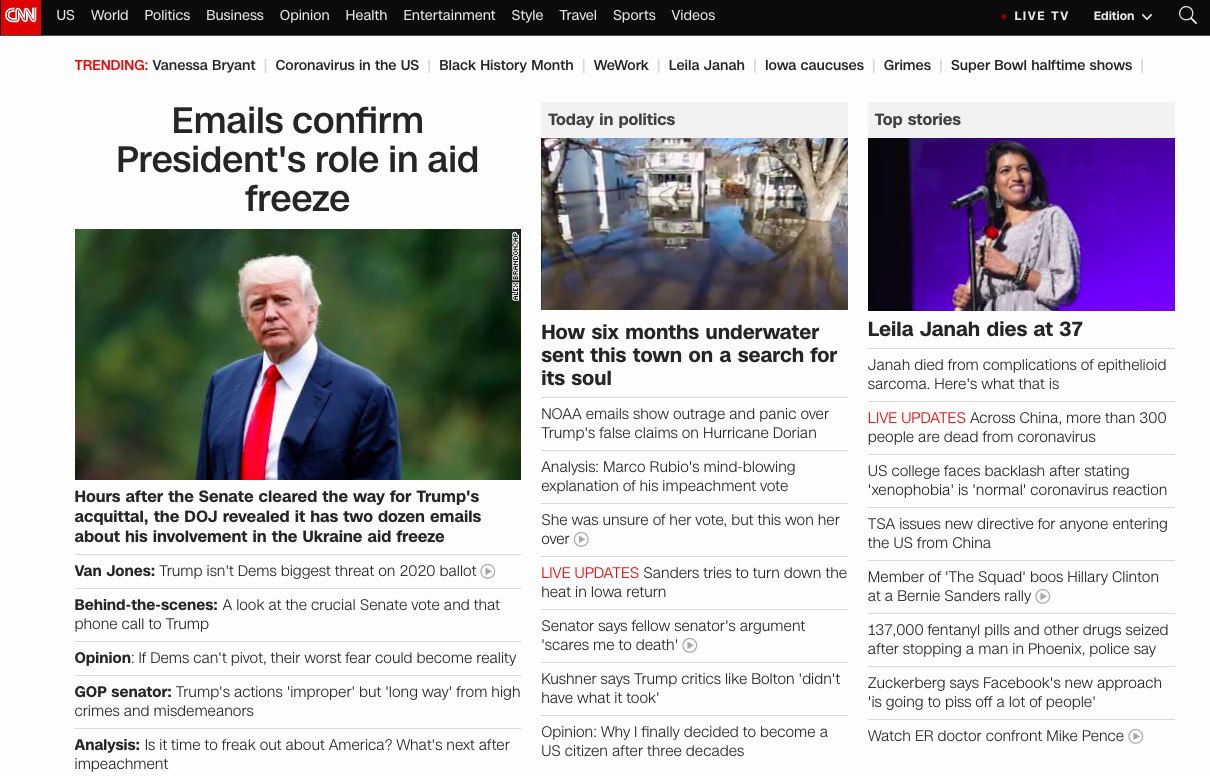Open Opinion 'If Dems can't pivot' article

coord(295,658)
